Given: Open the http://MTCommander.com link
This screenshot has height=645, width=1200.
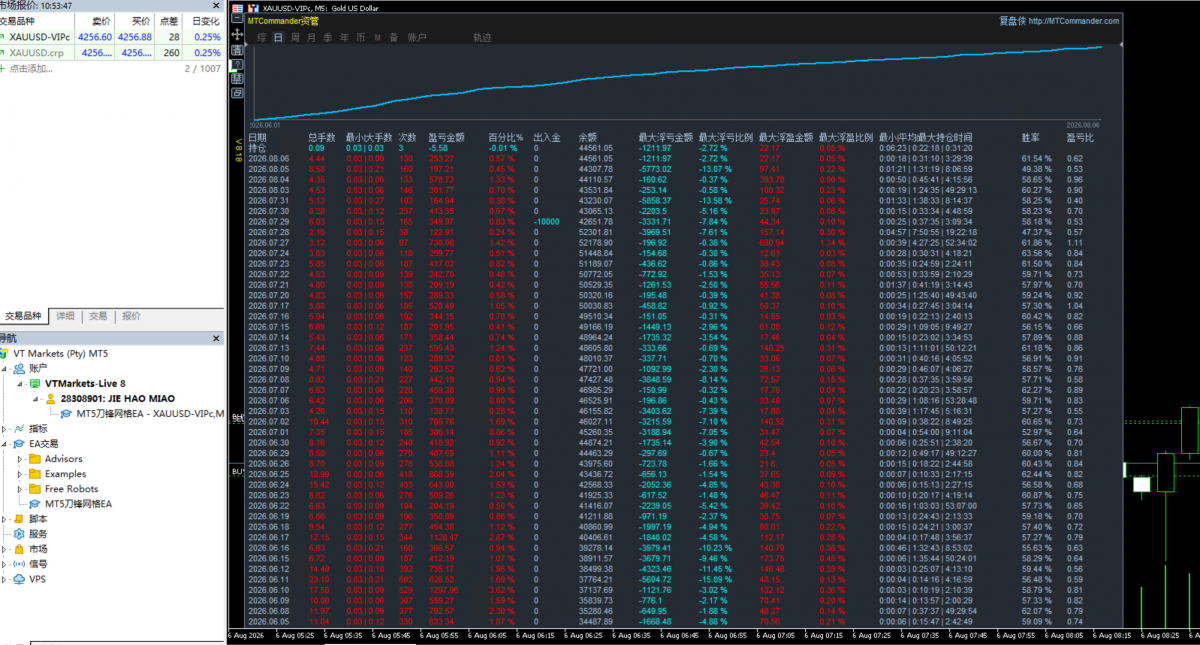Looking at the screenshot, I should point(1073,20).
